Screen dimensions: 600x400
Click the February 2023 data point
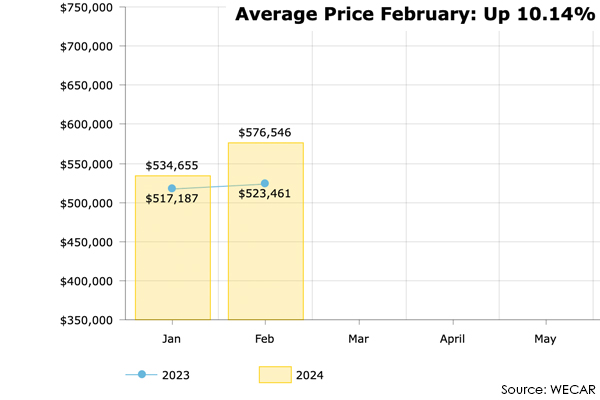pyautogui.click(x=265, y=183)
